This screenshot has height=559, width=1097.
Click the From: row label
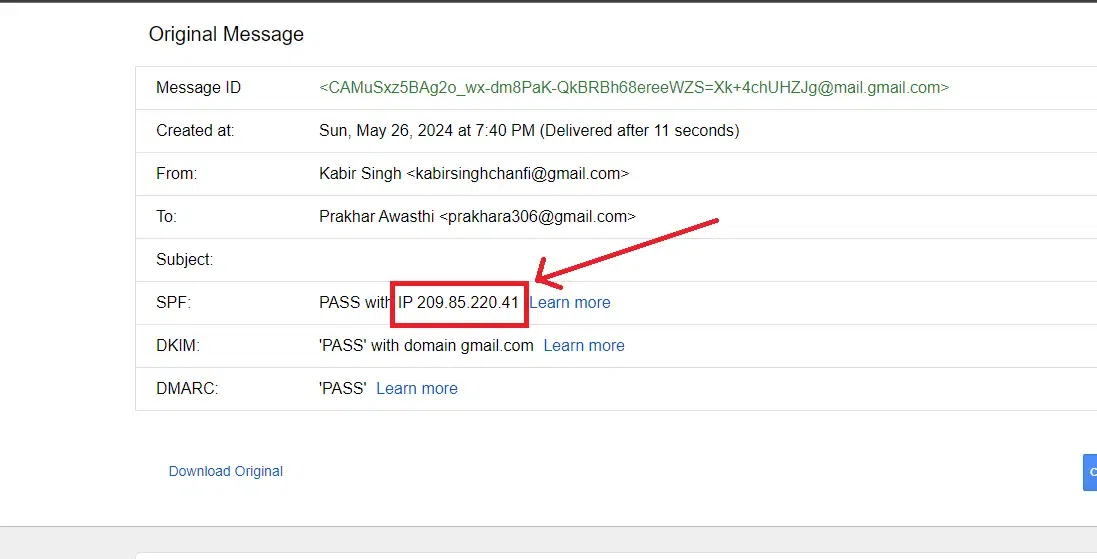176,173
